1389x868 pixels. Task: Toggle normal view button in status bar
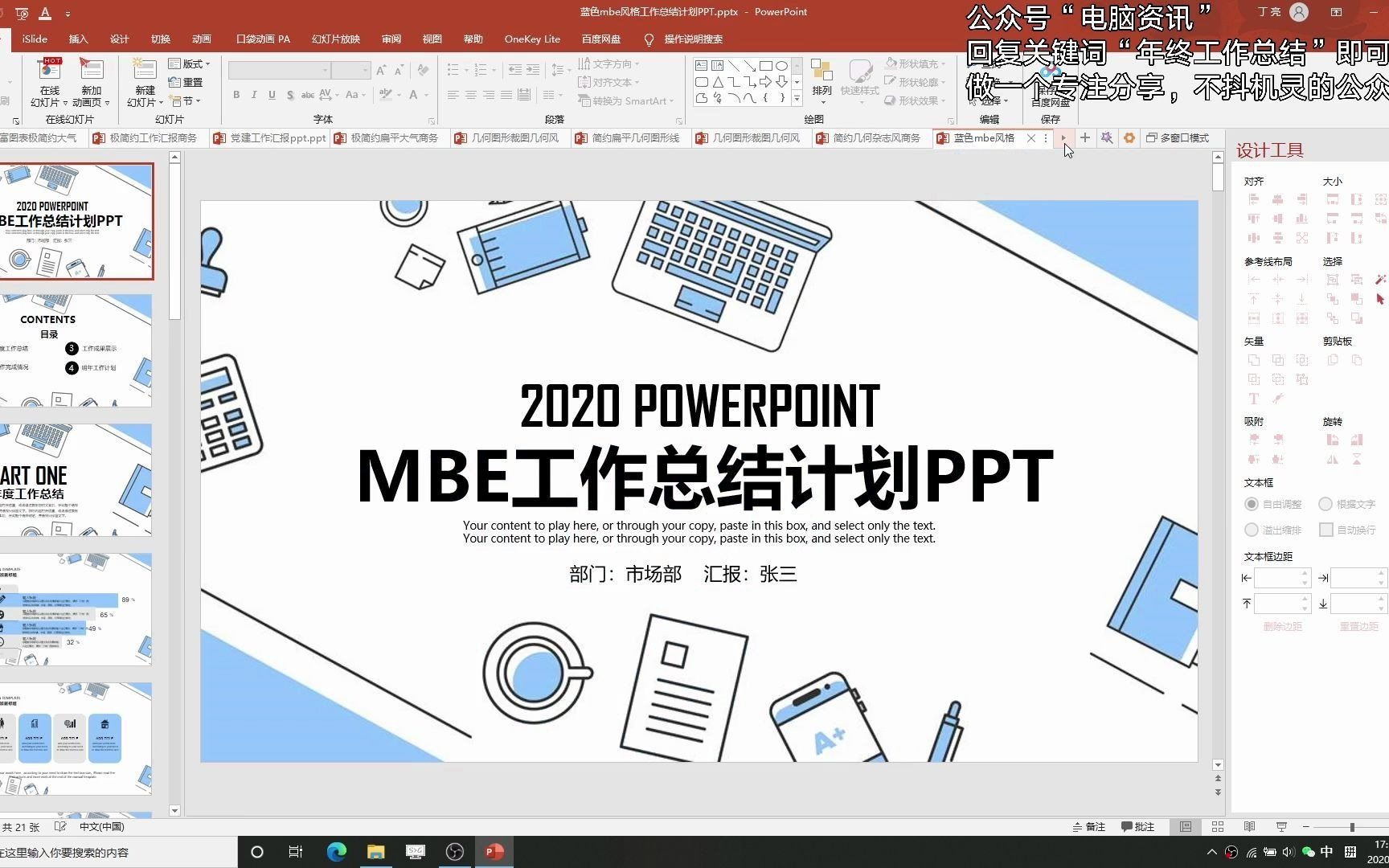(x=1186, y=827)
